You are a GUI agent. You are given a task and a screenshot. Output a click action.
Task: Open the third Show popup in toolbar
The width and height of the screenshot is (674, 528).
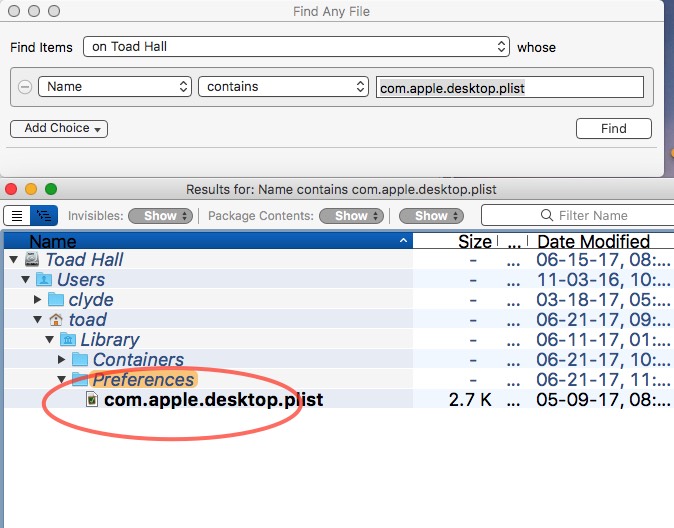tap(431, 216)
